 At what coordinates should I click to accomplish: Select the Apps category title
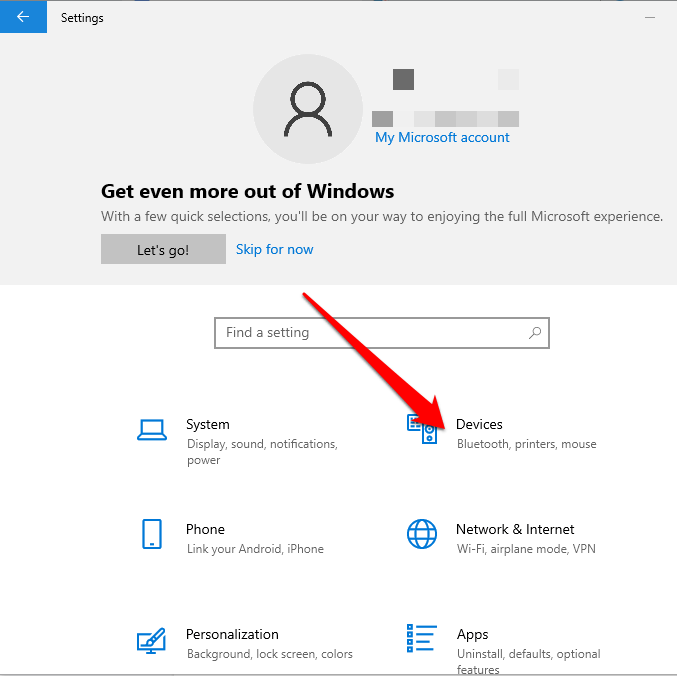(x=472, y=634)
